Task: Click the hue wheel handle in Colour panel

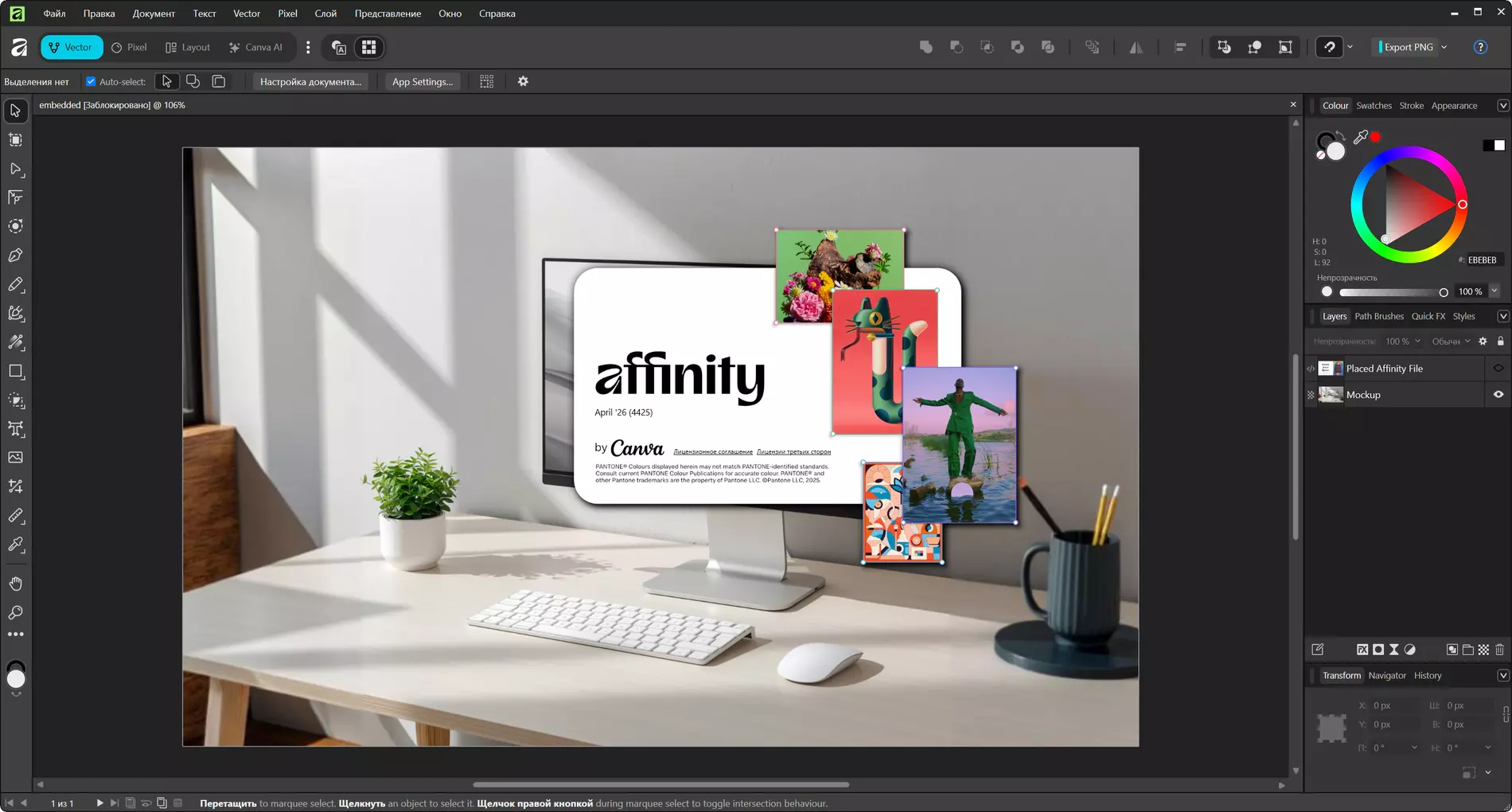Action: (x=1462, y=205)
